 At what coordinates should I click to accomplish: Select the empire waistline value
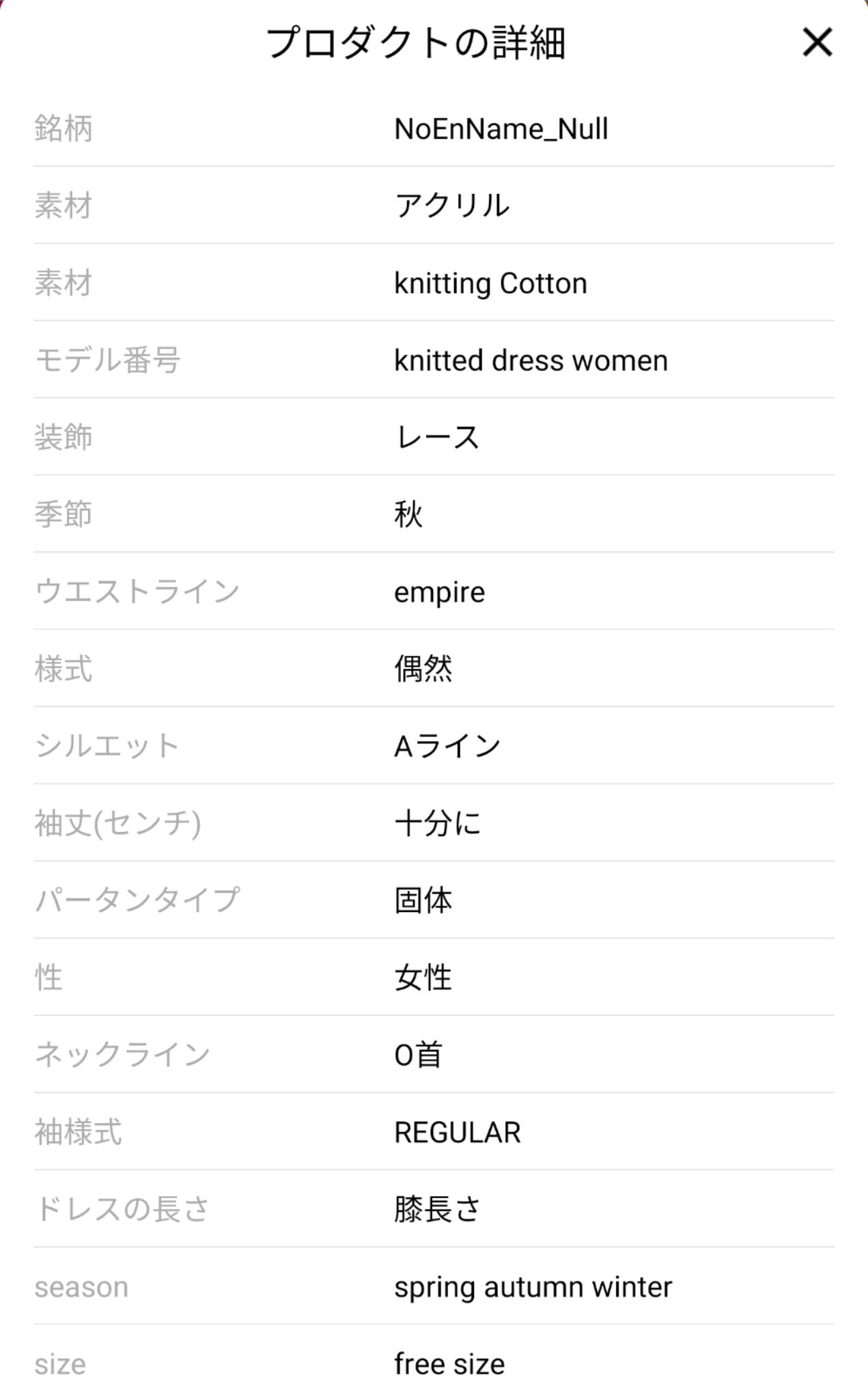coord(439,592)
